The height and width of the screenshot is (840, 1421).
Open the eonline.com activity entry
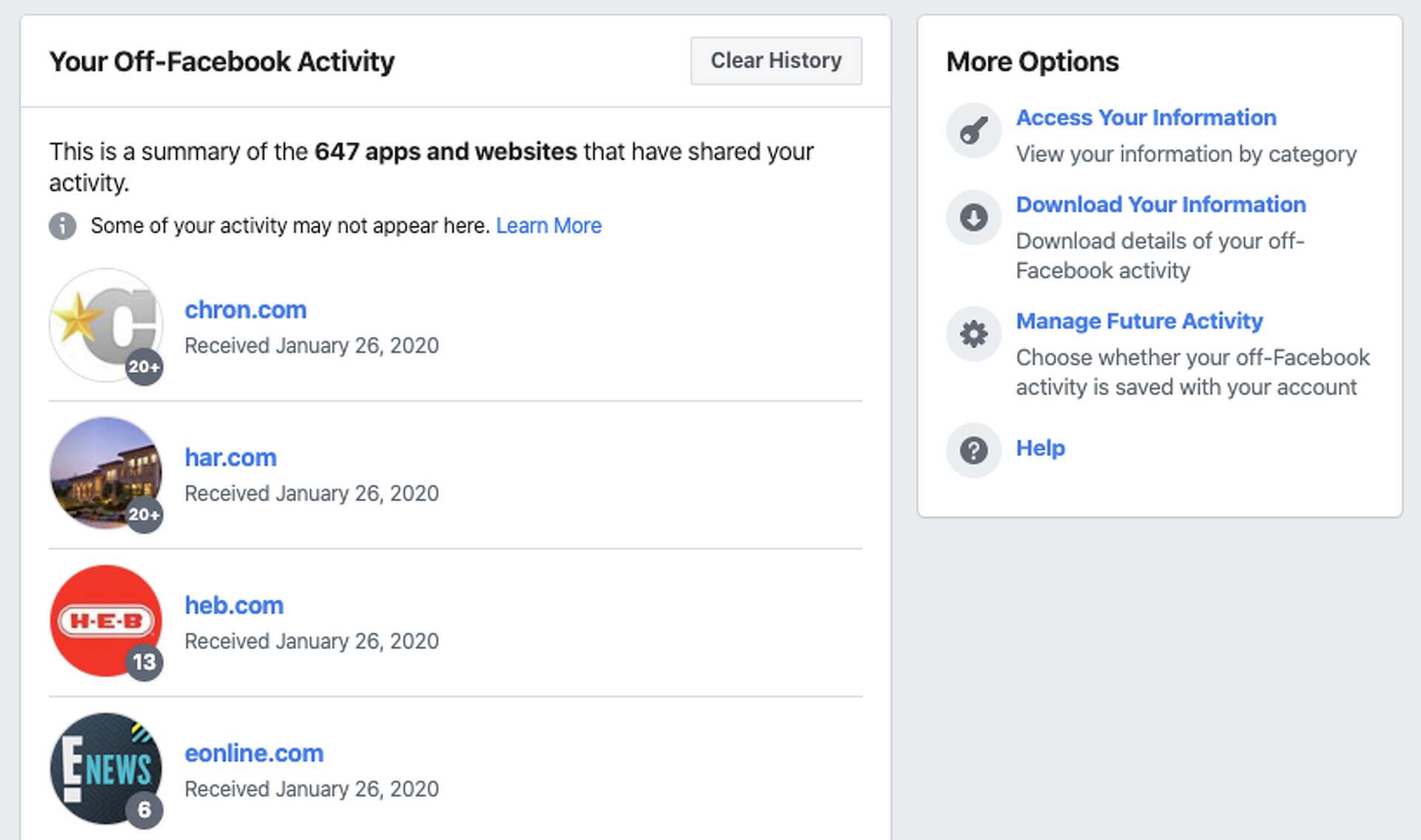coord(254,753)
